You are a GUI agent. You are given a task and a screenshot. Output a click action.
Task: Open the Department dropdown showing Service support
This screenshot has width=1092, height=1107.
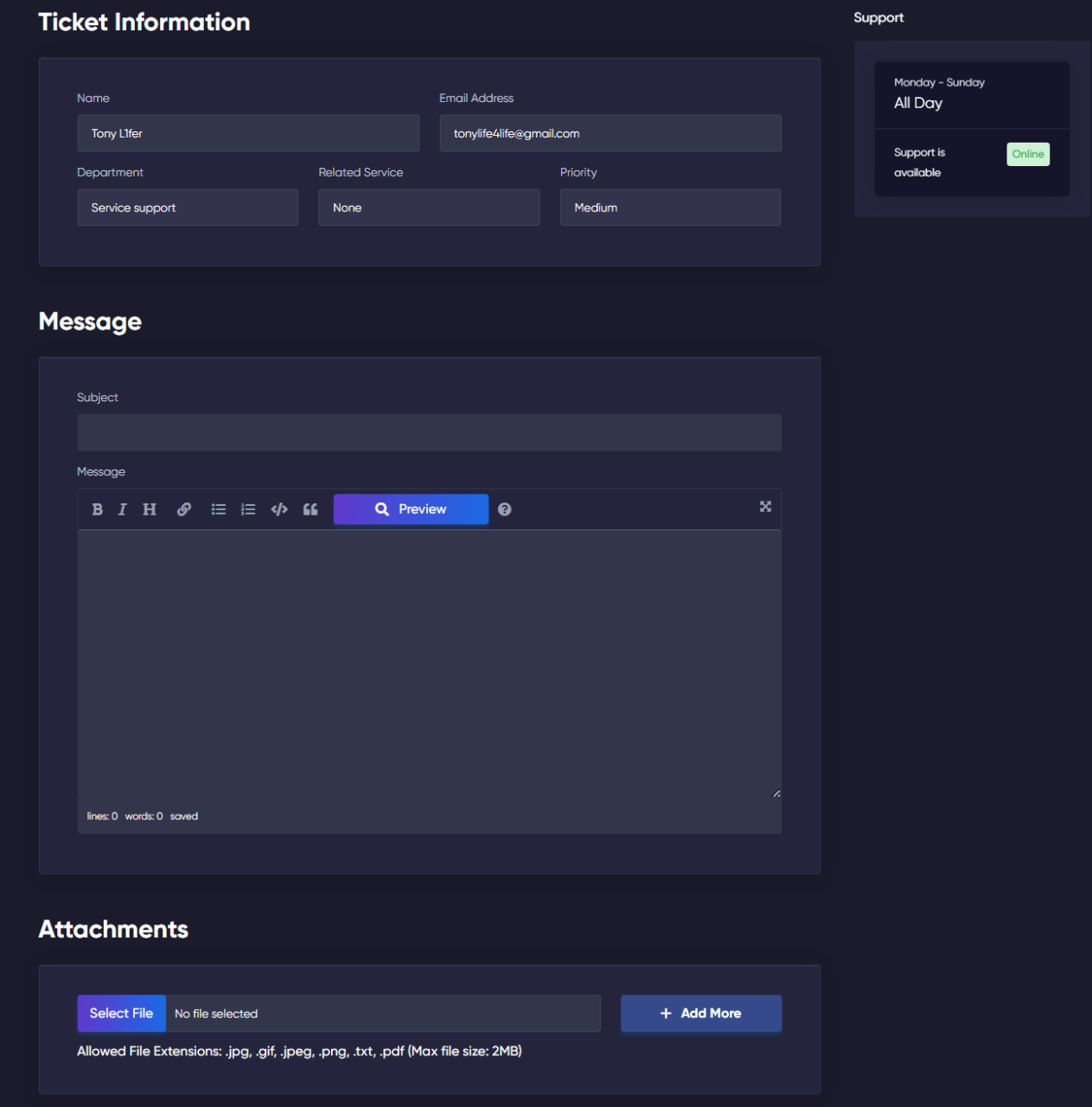click(x=188, y=208)
